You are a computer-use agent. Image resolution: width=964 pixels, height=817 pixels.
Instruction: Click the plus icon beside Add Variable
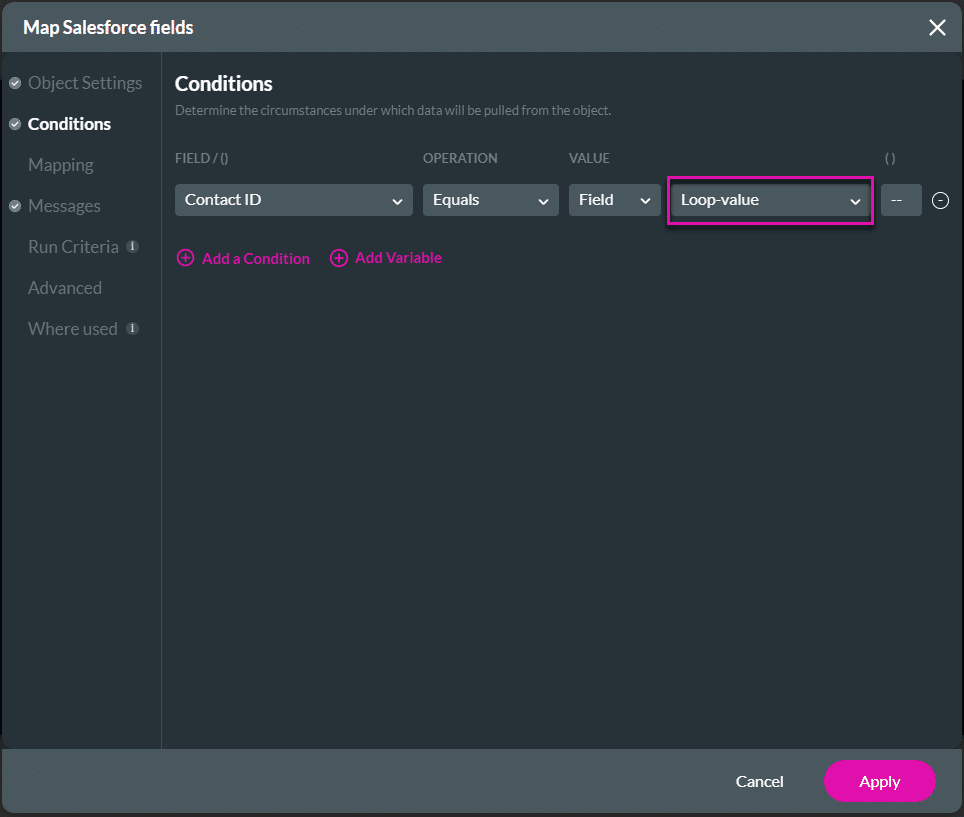click(x=338, y=258)
